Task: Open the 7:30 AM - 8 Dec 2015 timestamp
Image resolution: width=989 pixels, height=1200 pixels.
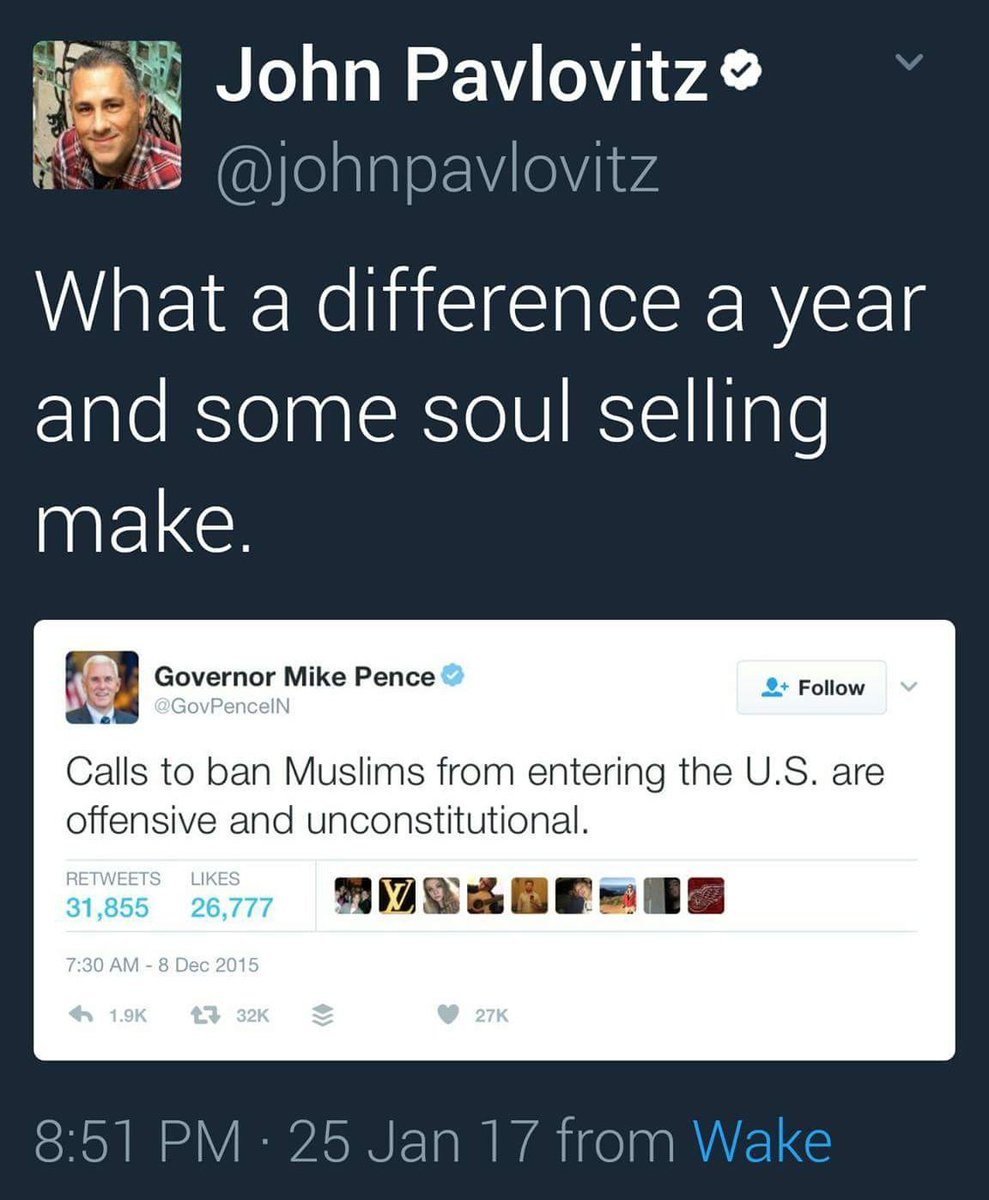Action: 162,965
